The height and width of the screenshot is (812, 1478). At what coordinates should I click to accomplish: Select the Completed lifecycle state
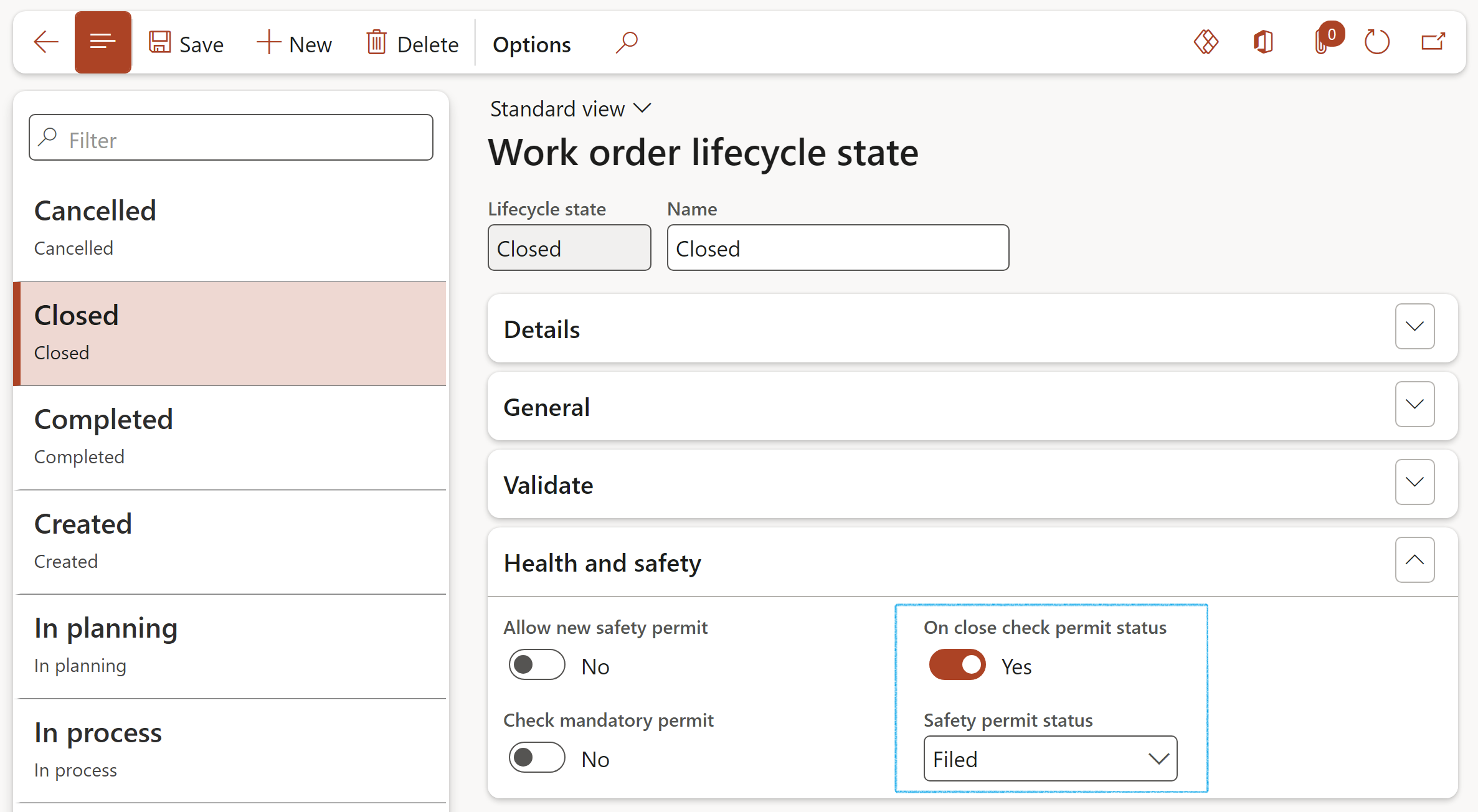point(230,438)
